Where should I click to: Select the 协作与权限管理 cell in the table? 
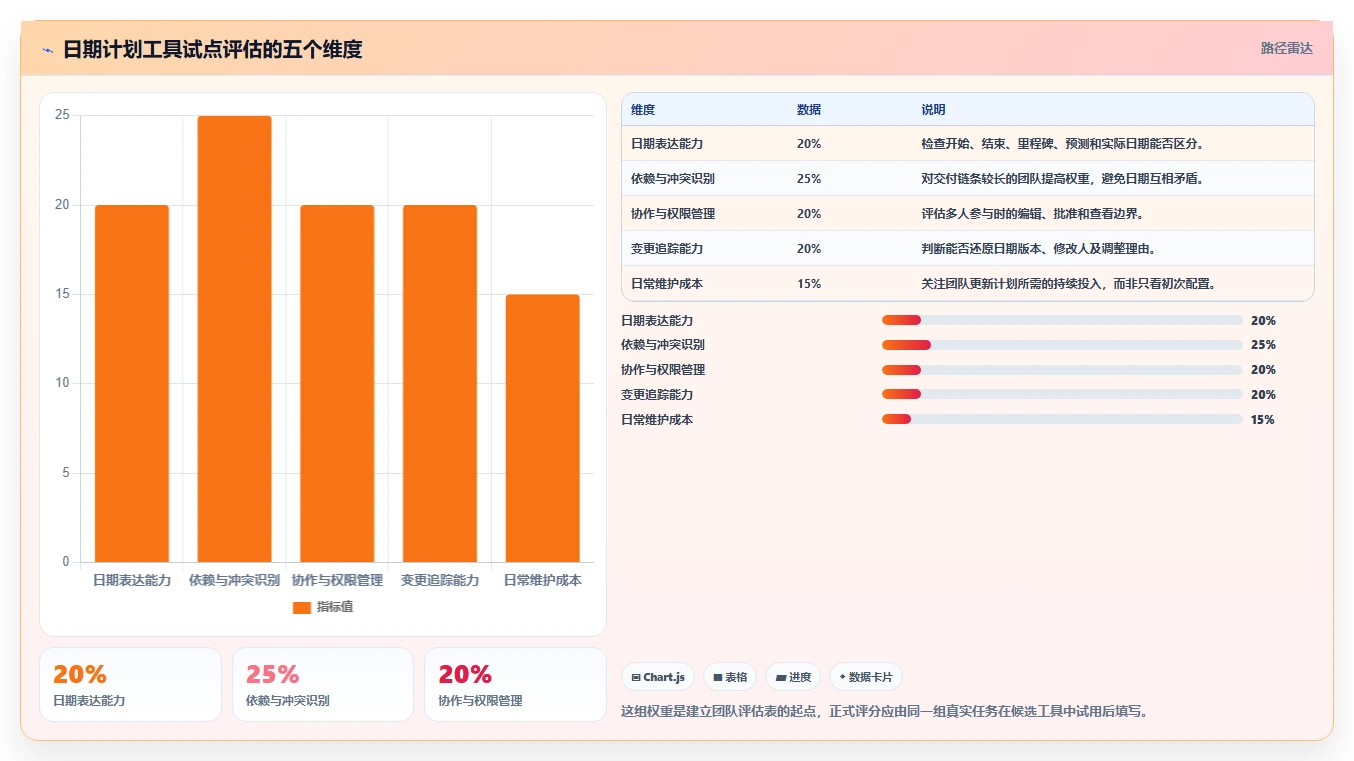click(x=704, y=213)
